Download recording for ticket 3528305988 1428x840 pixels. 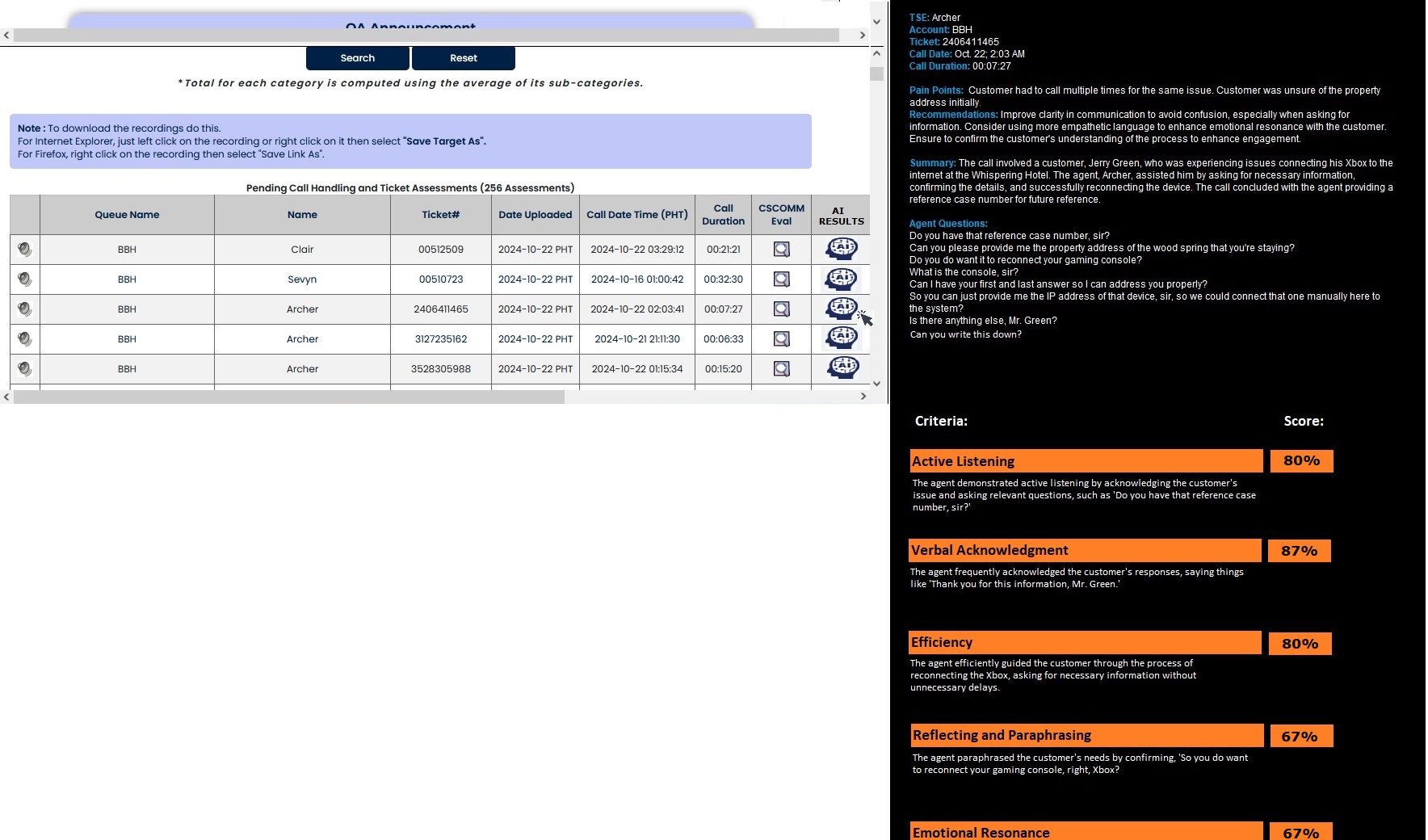click(25, 369)
